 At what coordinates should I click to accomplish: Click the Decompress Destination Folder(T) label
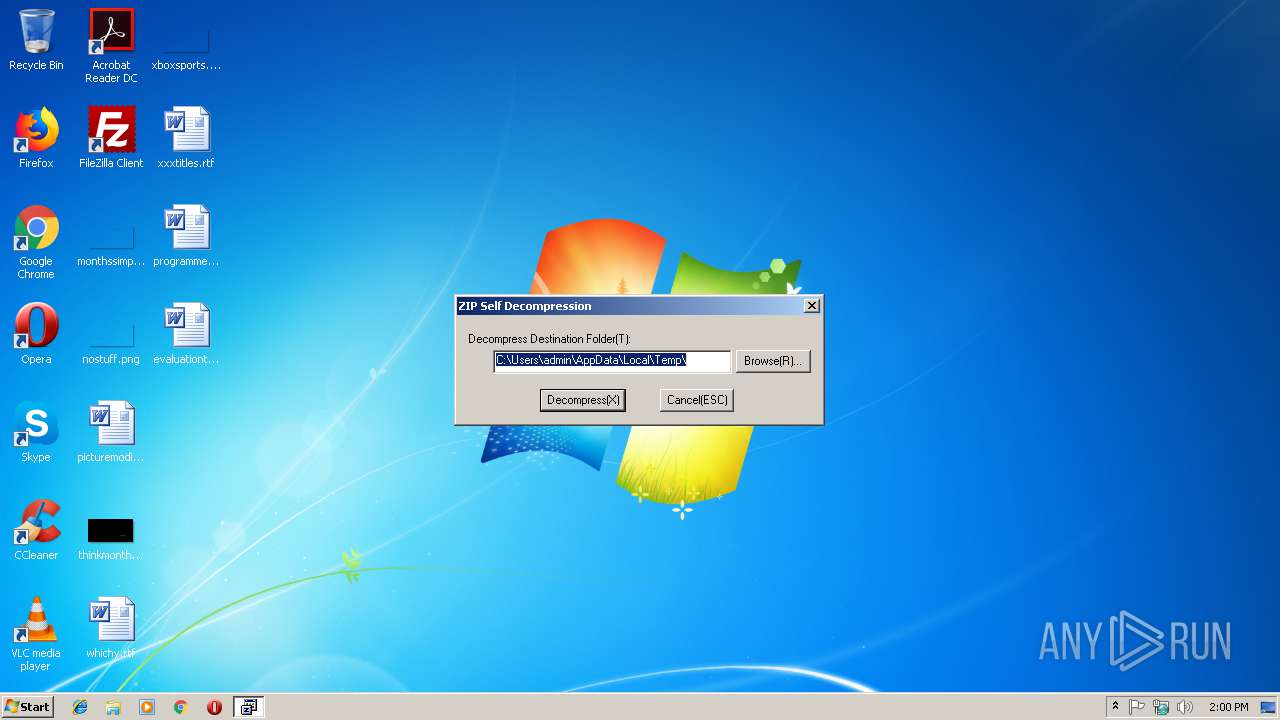coord(549,339)
